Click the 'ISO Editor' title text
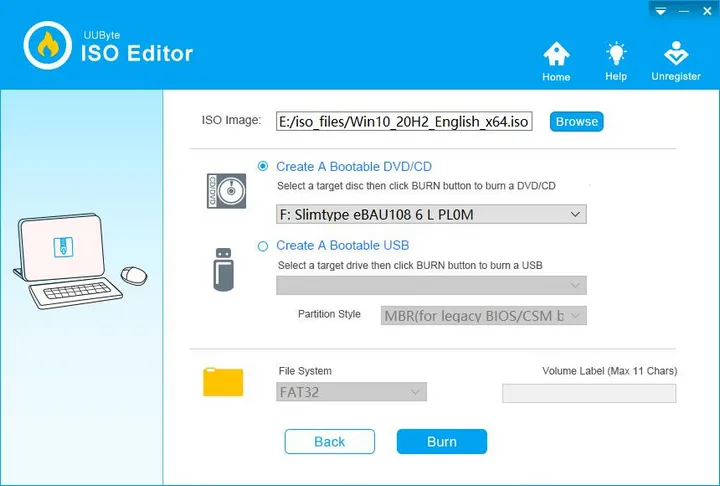Screen dimensions: 720x486 137,53
